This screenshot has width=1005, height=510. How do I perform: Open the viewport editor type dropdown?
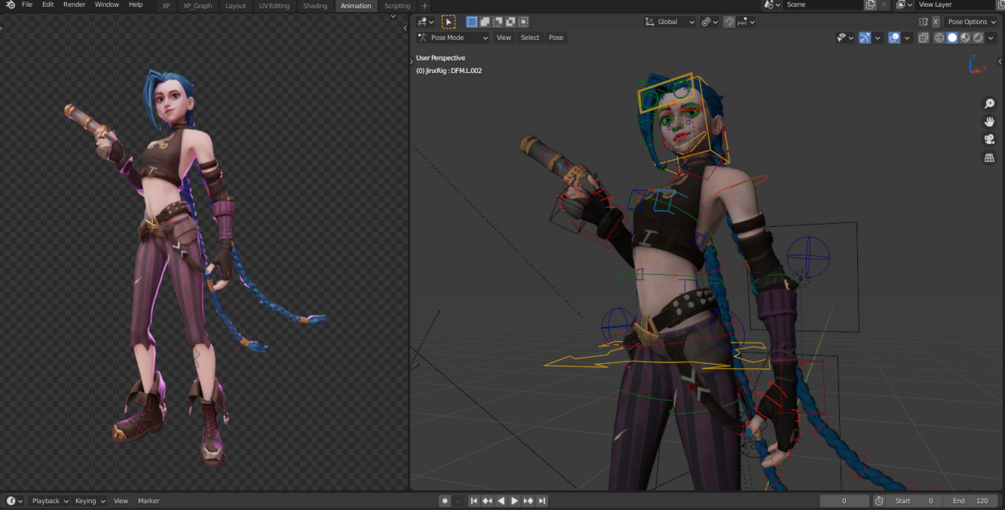tap(426, 22)
